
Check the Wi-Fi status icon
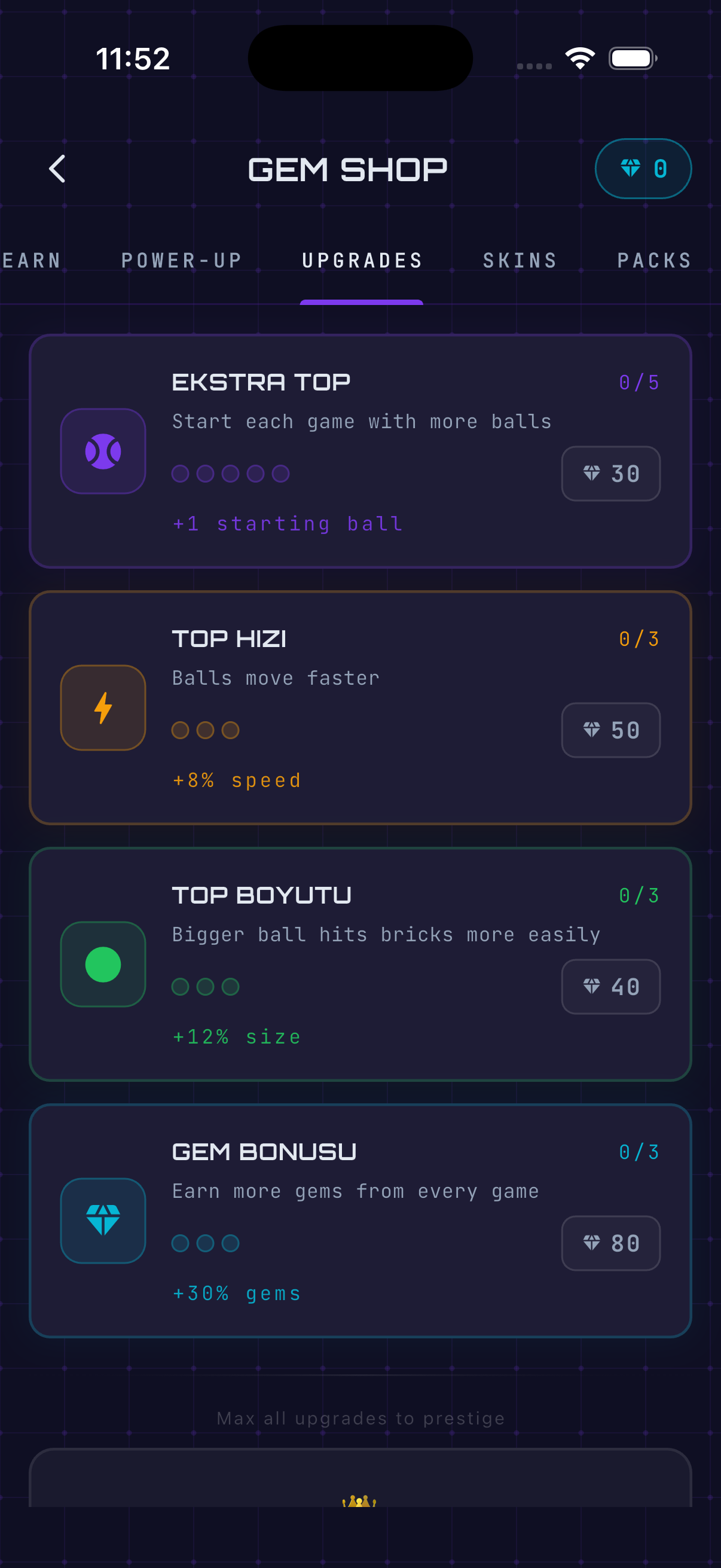point(580,59)
